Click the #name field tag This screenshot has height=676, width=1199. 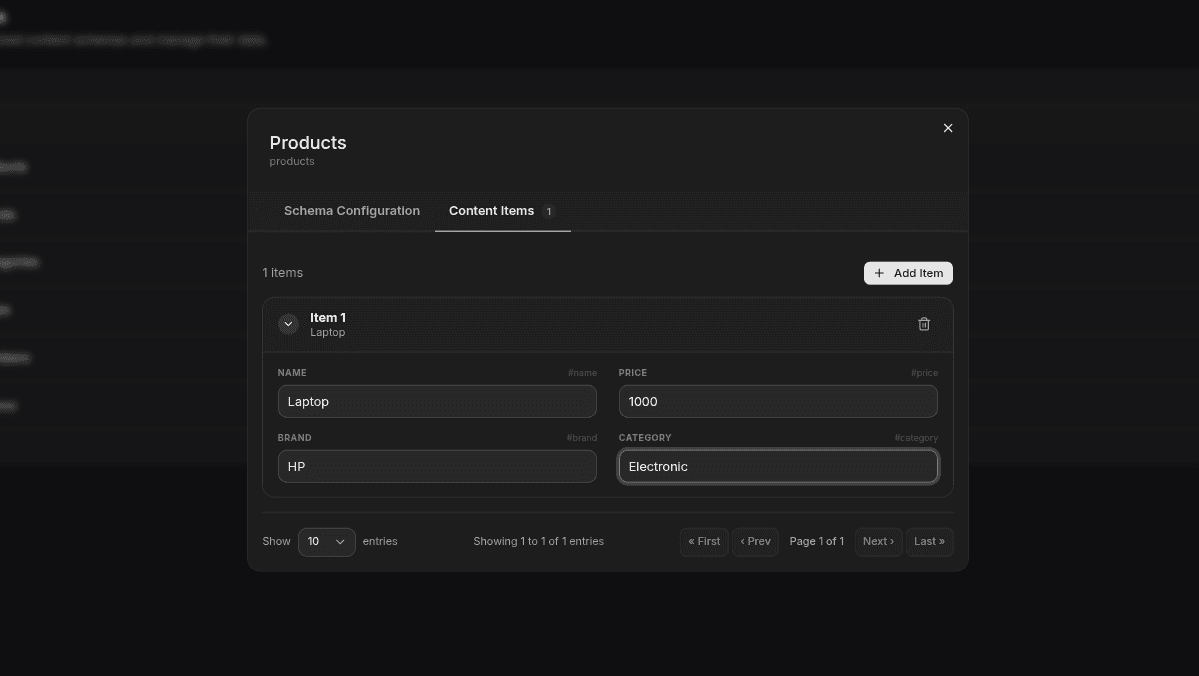coord(583,373)
